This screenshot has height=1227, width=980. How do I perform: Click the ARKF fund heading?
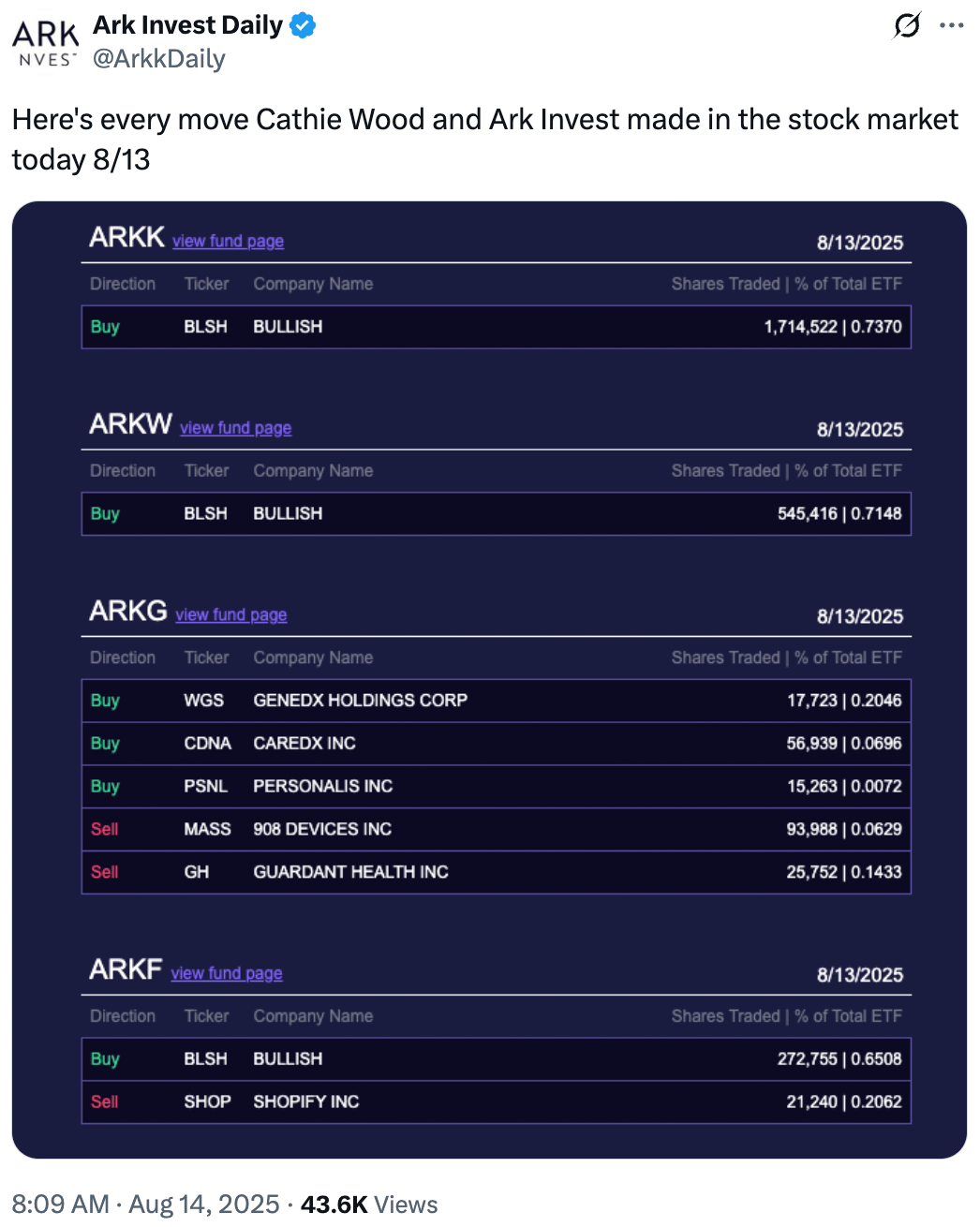(126, 969)
